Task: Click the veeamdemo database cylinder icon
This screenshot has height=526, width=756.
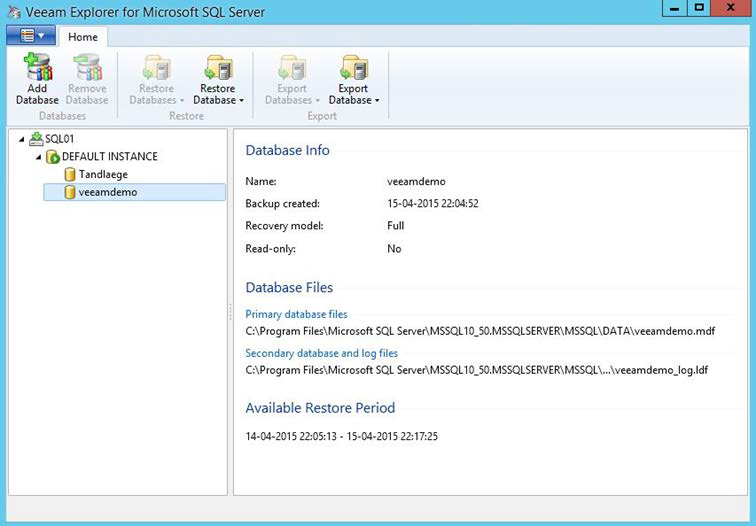Action: tap(70, 192)
